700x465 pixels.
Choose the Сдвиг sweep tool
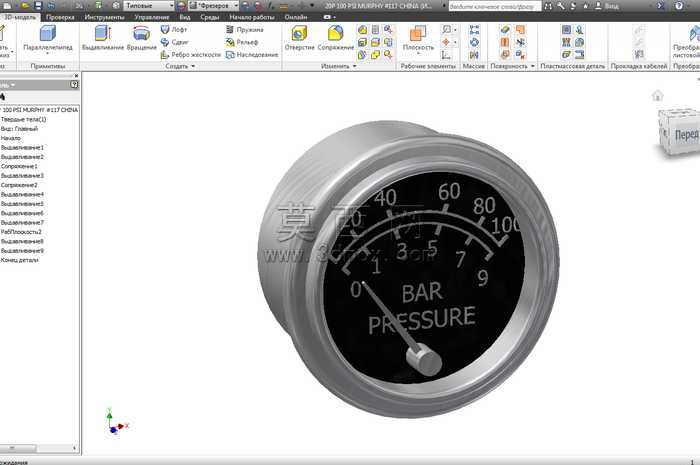point(175,42)
